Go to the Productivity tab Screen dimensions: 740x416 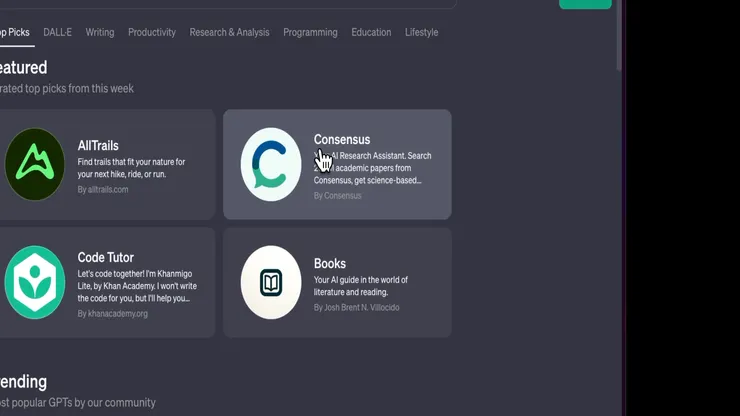[152, 32]
